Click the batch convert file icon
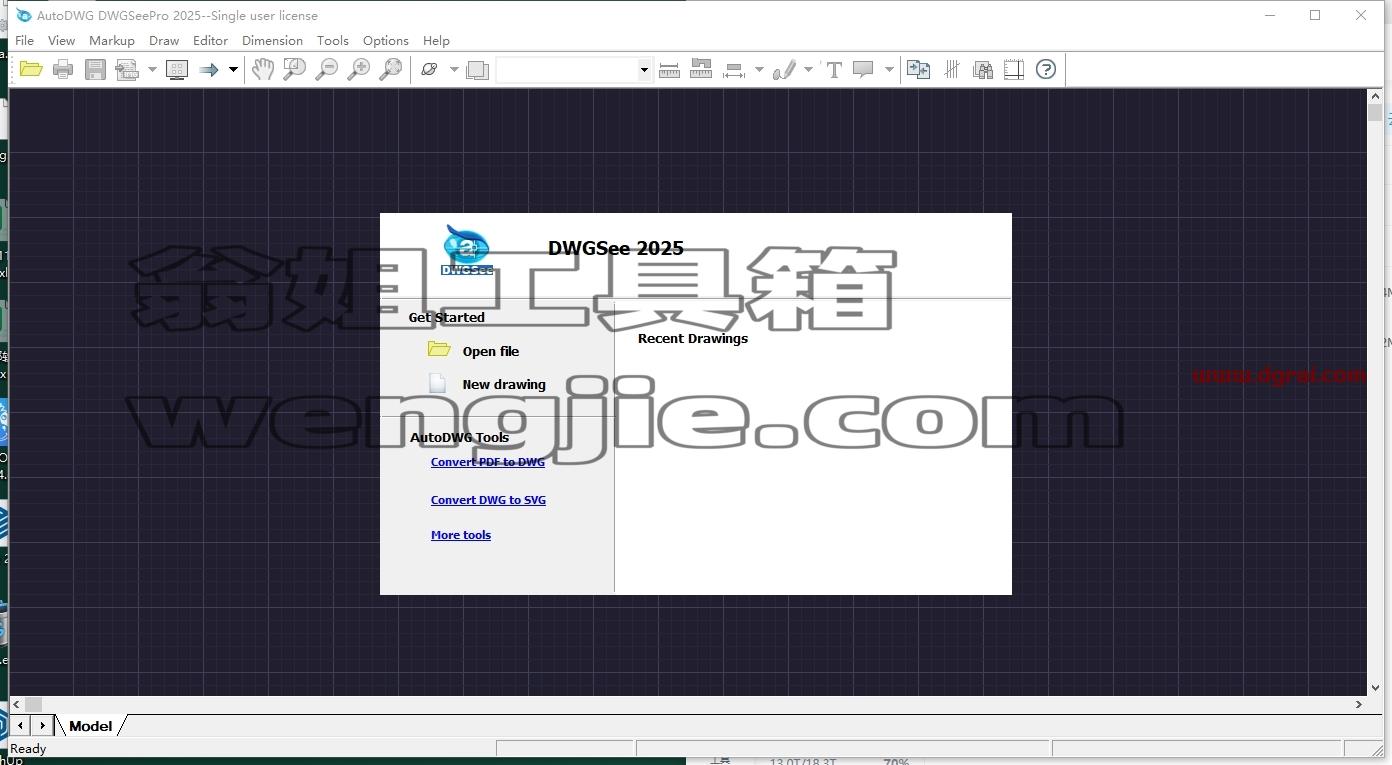1392x765 pixels. [x=127, y=69]
